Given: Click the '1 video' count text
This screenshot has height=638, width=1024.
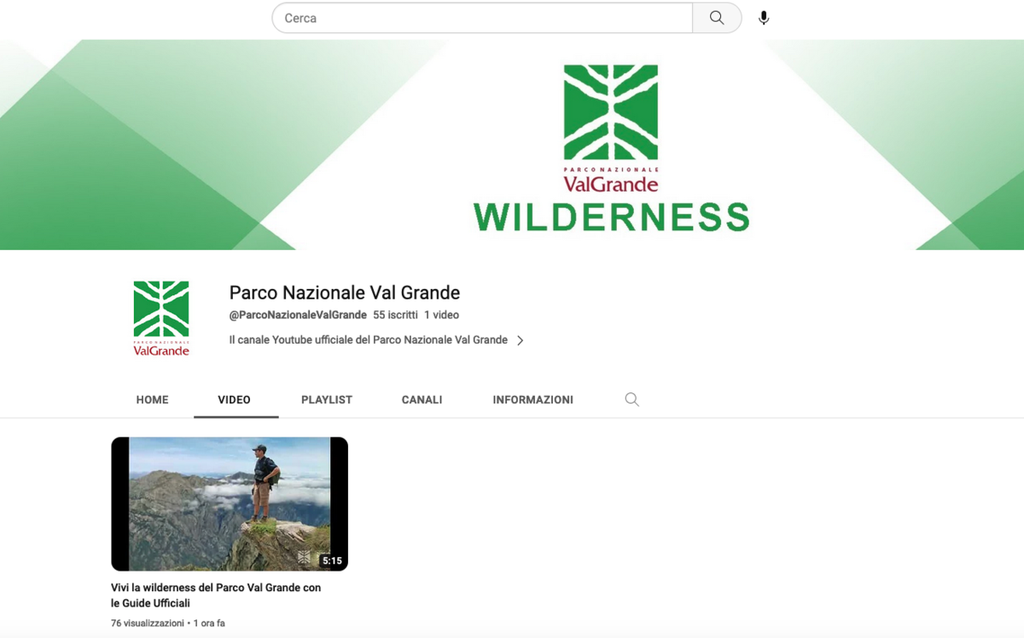Looking at the screenshot, I should click(x=441, y=315).
